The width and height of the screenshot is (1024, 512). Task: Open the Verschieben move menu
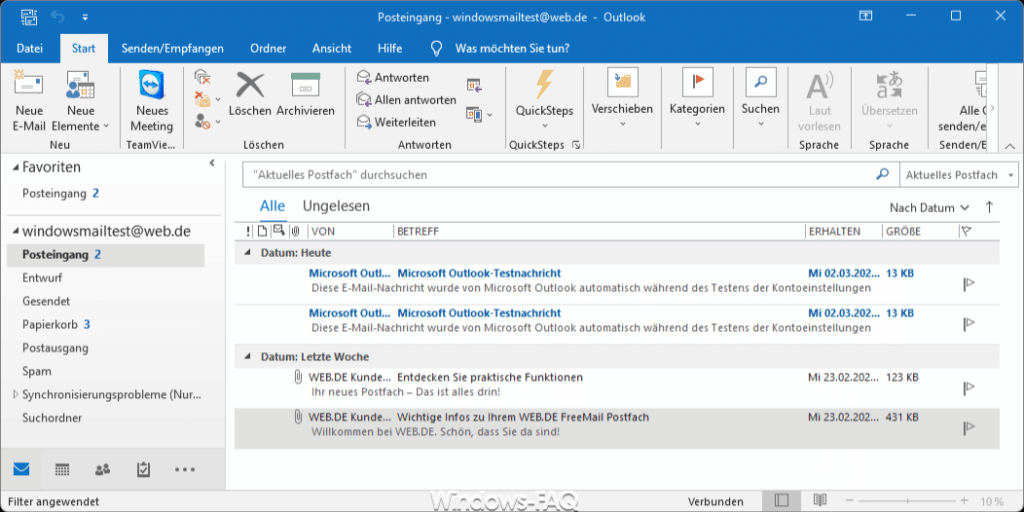click(622, 99)
